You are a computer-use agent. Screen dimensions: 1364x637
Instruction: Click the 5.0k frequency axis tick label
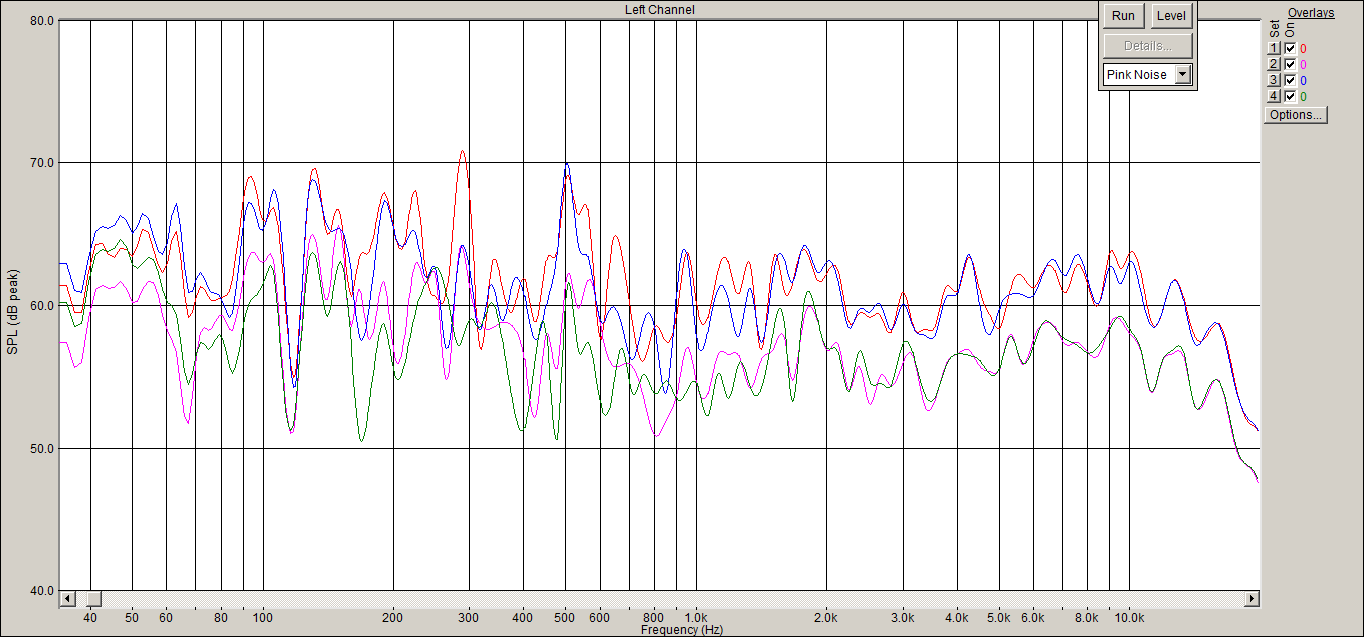coord(999,618)
